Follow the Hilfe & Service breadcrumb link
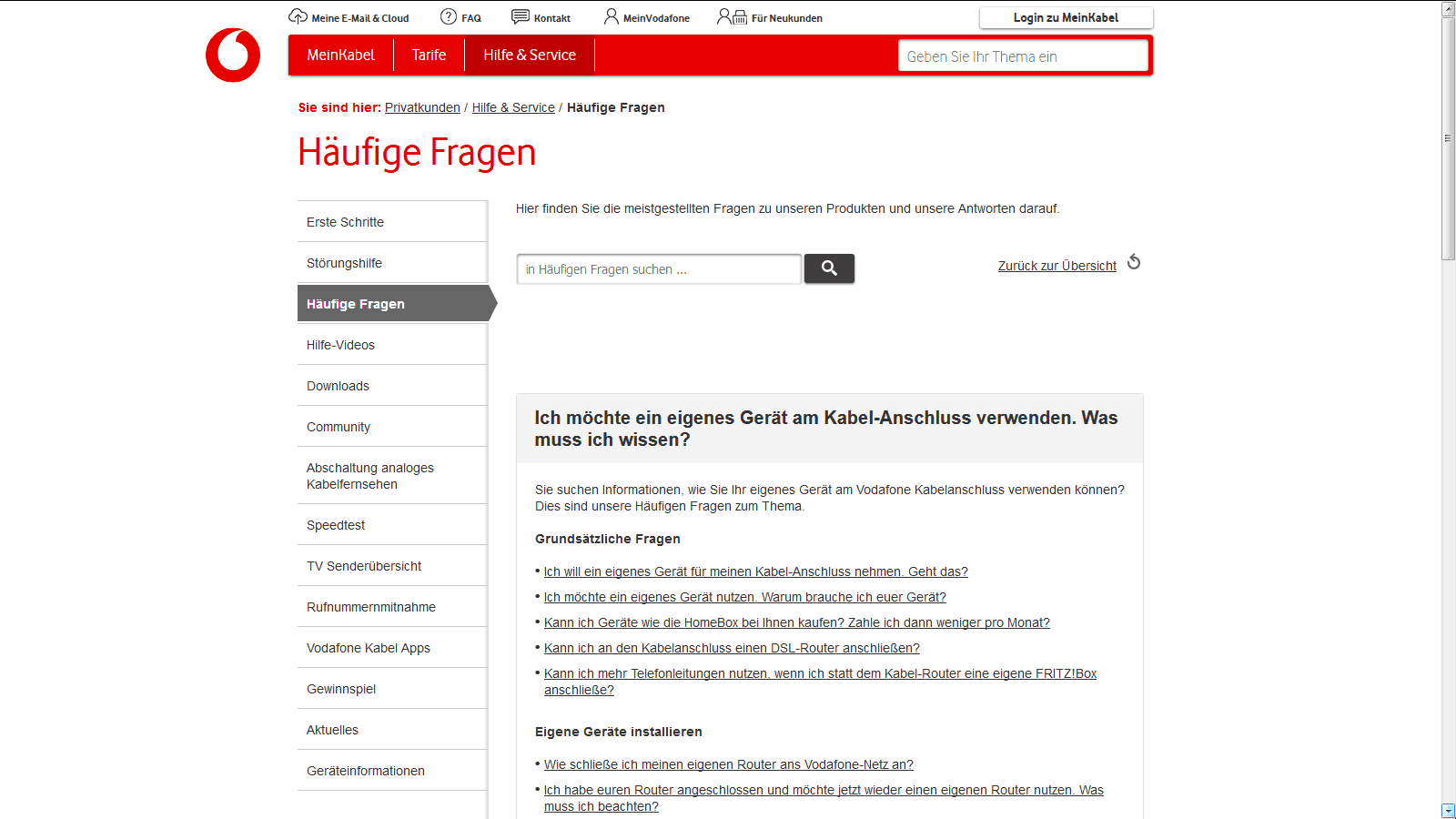1456x819 pixels. (x=513, y=107)
